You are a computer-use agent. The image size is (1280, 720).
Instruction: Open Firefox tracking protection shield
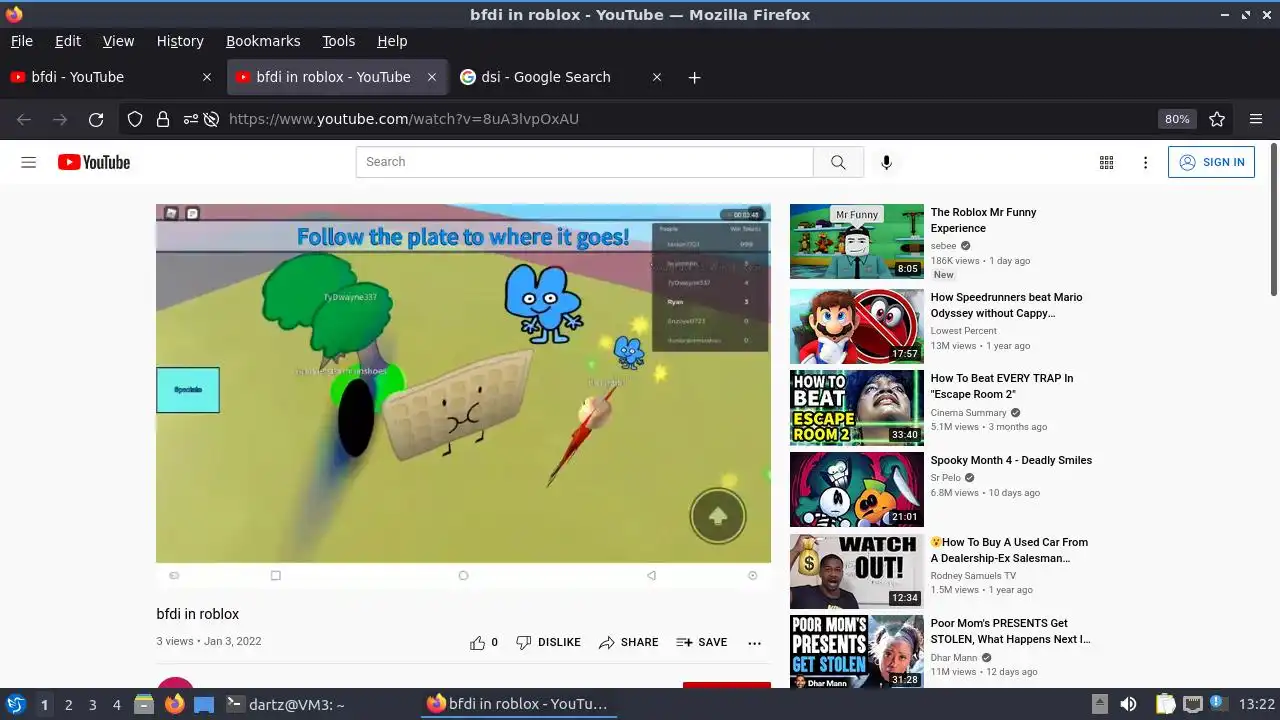[135, 119]
